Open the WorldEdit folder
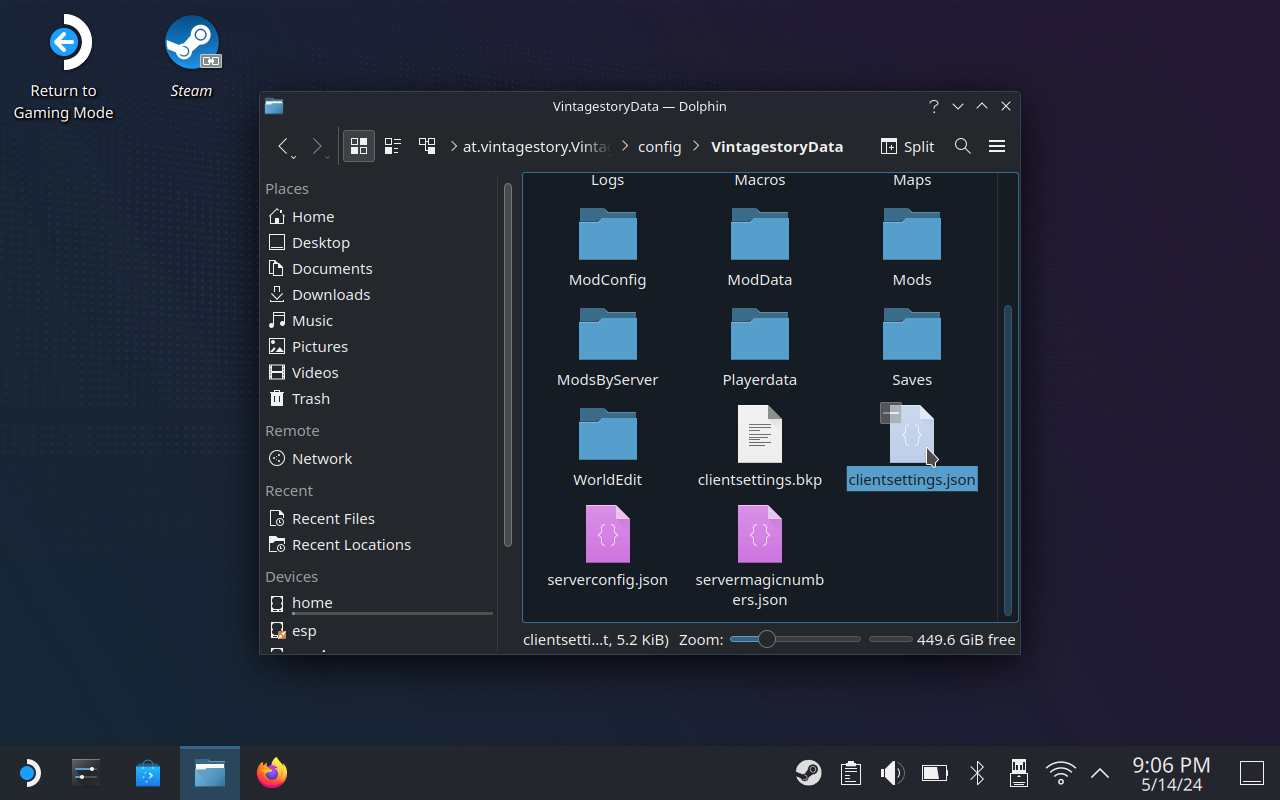The image size is (1280, 800). coord(608,436)
